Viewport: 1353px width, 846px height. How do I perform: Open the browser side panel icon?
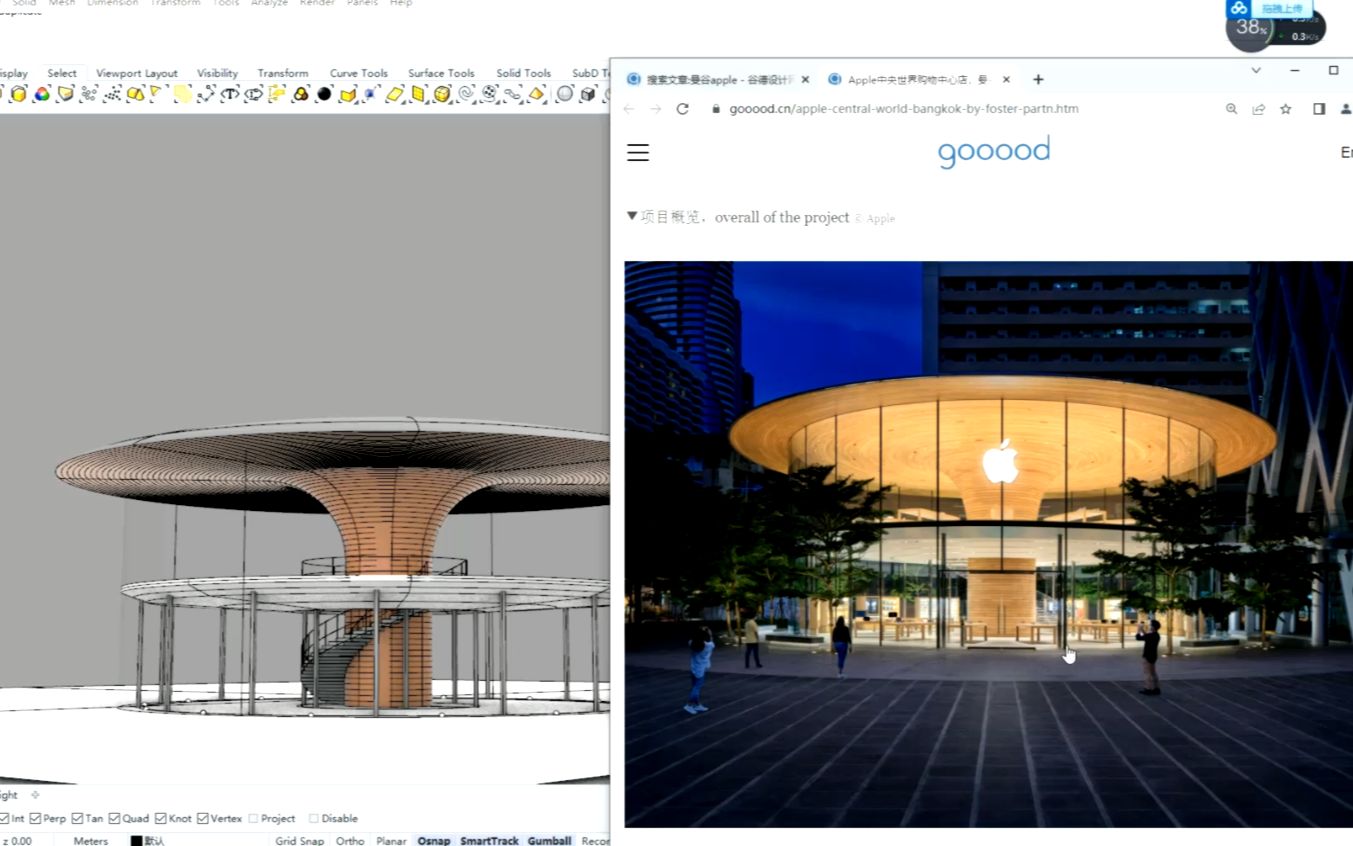tap(1319, 109)
